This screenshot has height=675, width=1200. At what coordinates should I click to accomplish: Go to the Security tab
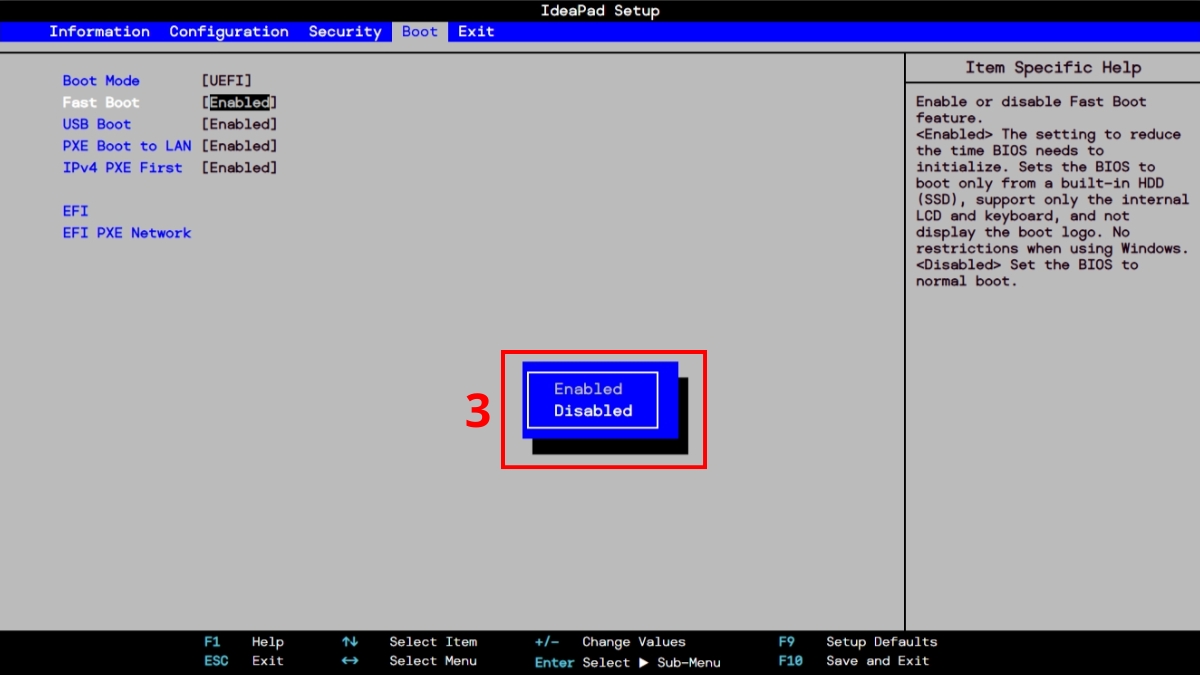[x=344, y=31]
